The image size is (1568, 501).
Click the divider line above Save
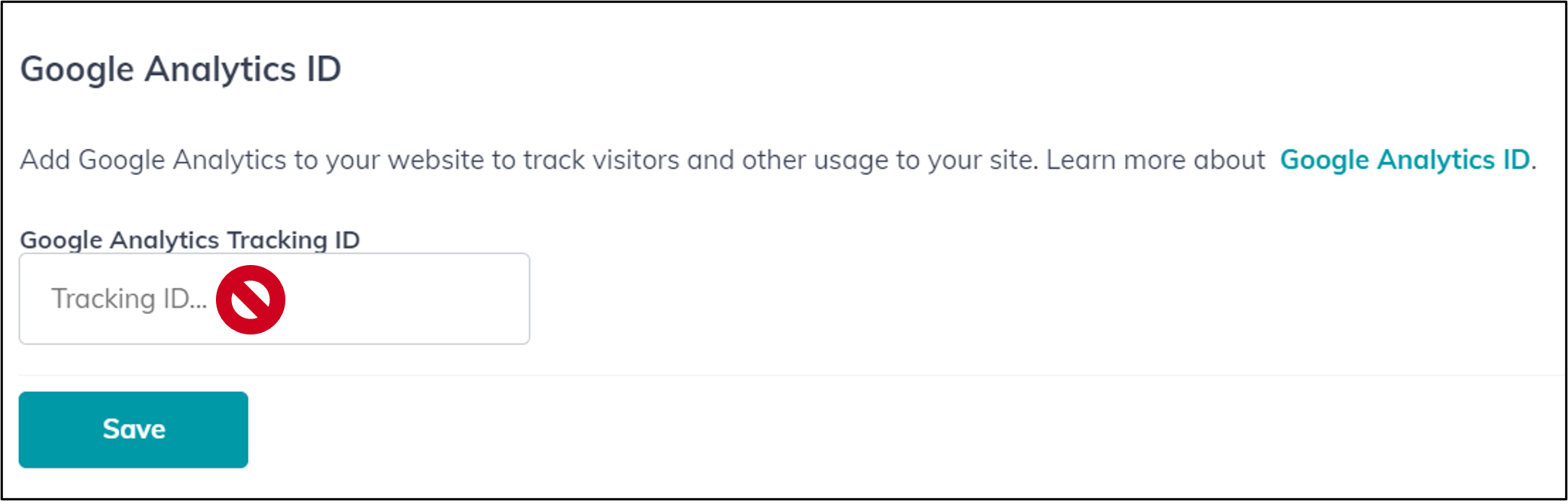click(x=763, y=375)
